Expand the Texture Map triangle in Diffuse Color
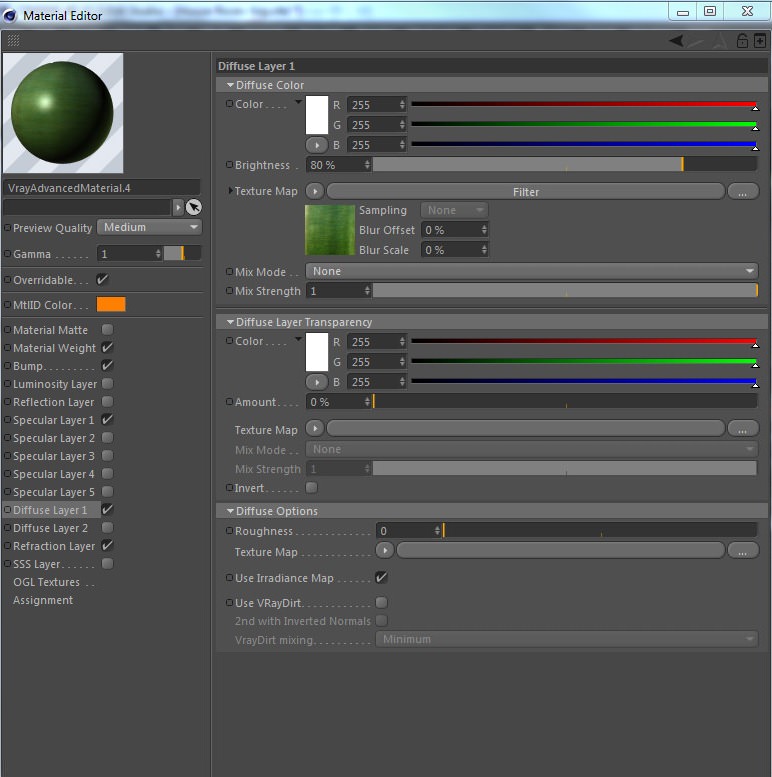This screenshot has height=777, width=772. (x=230, y=190)
